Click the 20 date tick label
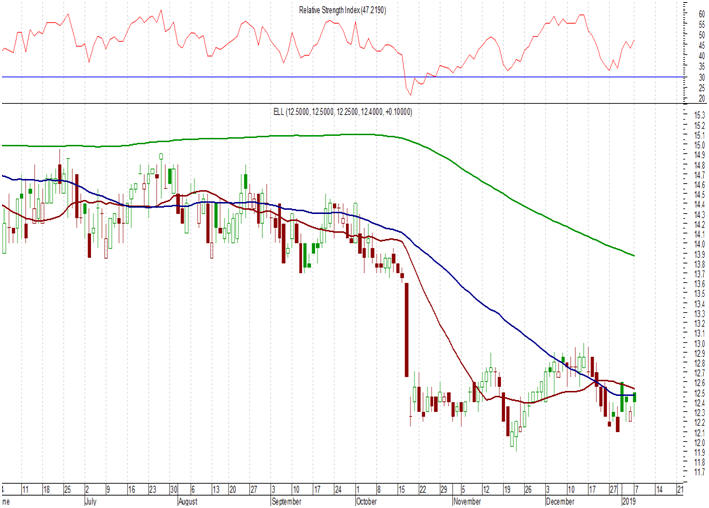This screenshot has height=508, width=709. 232,490
